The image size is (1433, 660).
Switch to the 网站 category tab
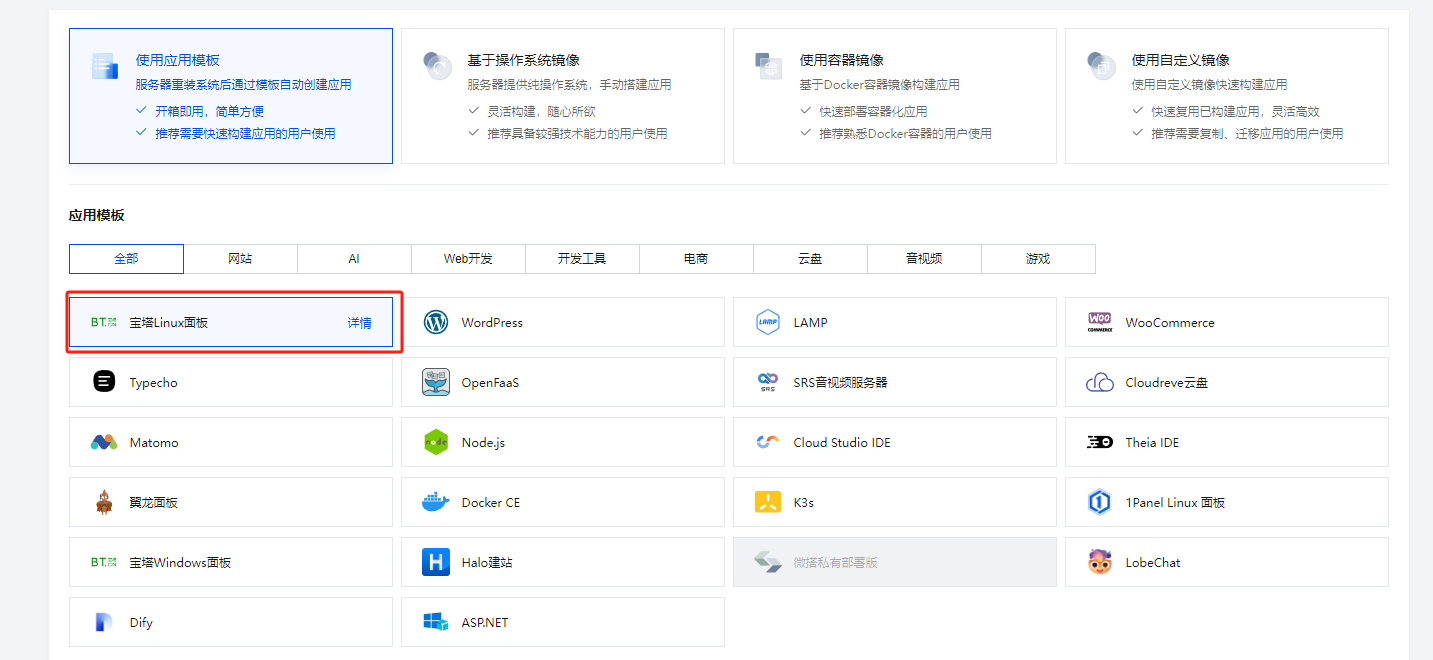coord(240,258)
